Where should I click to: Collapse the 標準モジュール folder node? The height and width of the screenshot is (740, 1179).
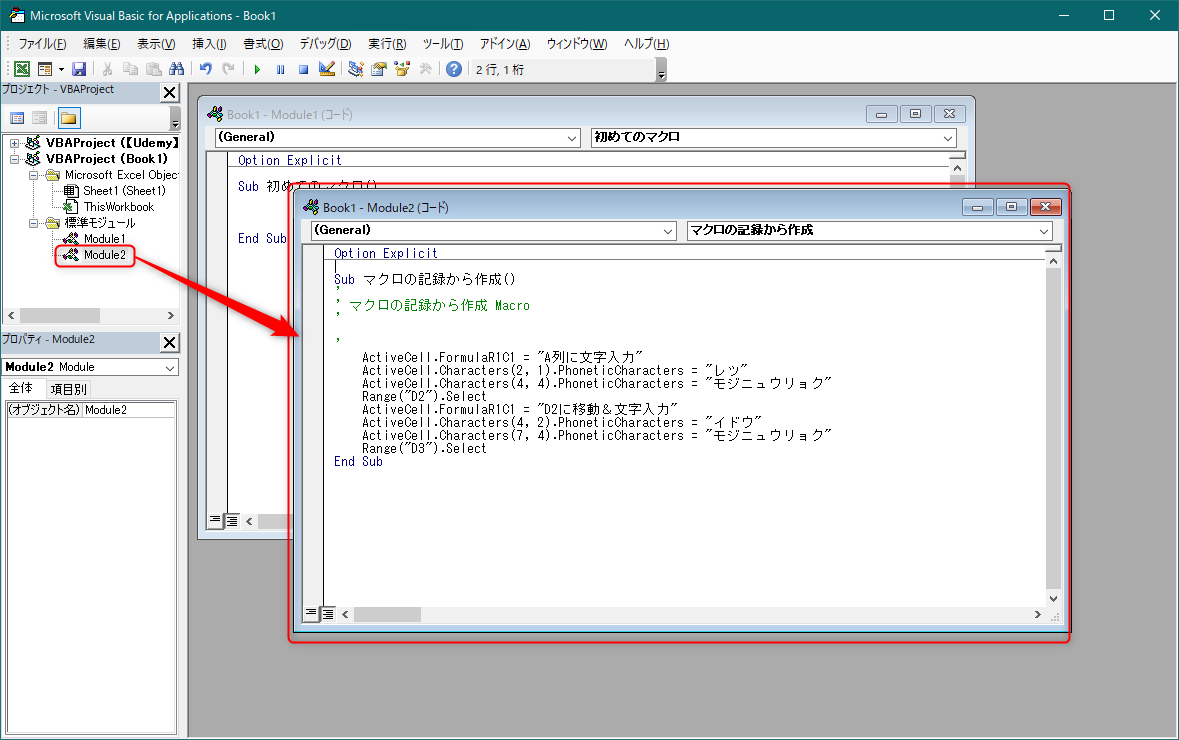pos(33,223)
